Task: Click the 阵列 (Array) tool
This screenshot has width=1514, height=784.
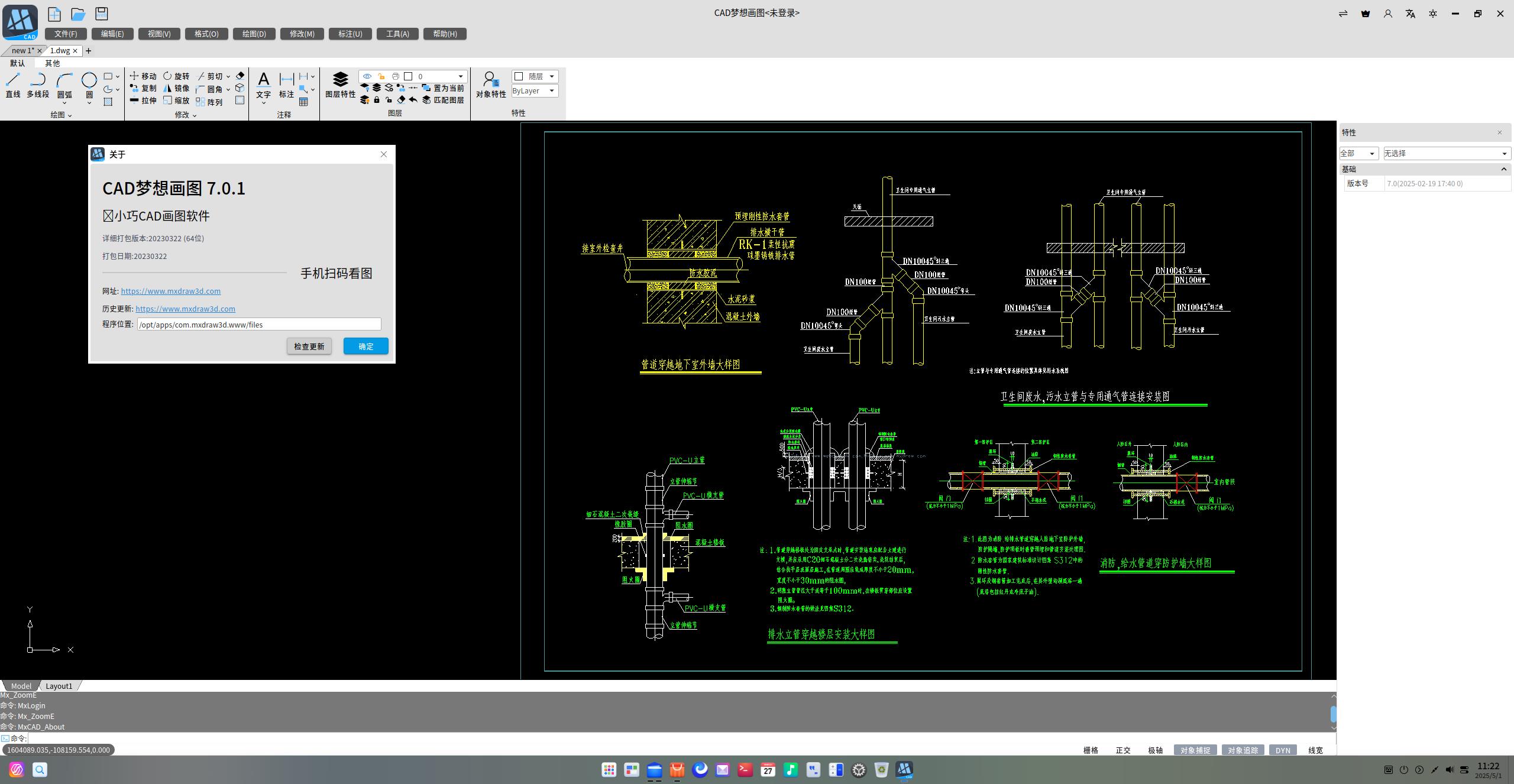Action: tap(209, 102)
